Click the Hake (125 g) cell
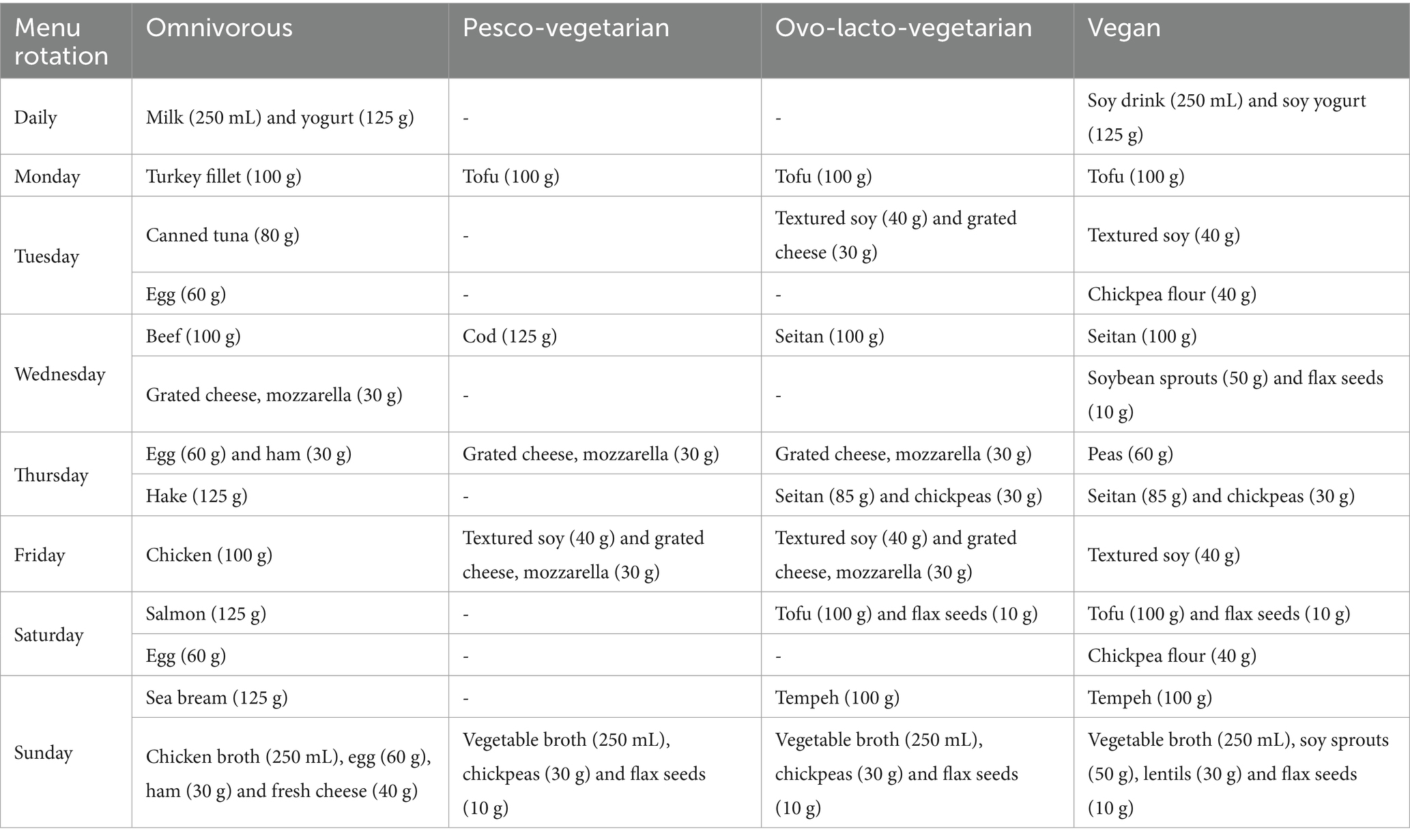The width and height of the screenshot is (1410, 840). pyautogui.click(x=197, y=495)
